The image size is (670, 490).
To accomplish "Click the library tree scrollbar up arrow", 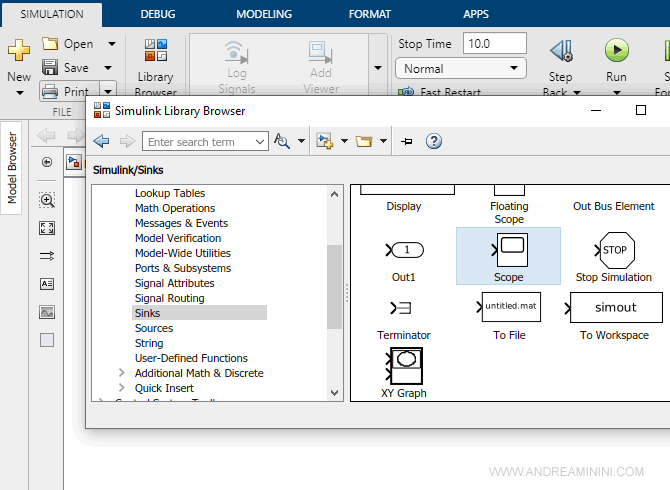I will 335,194.
